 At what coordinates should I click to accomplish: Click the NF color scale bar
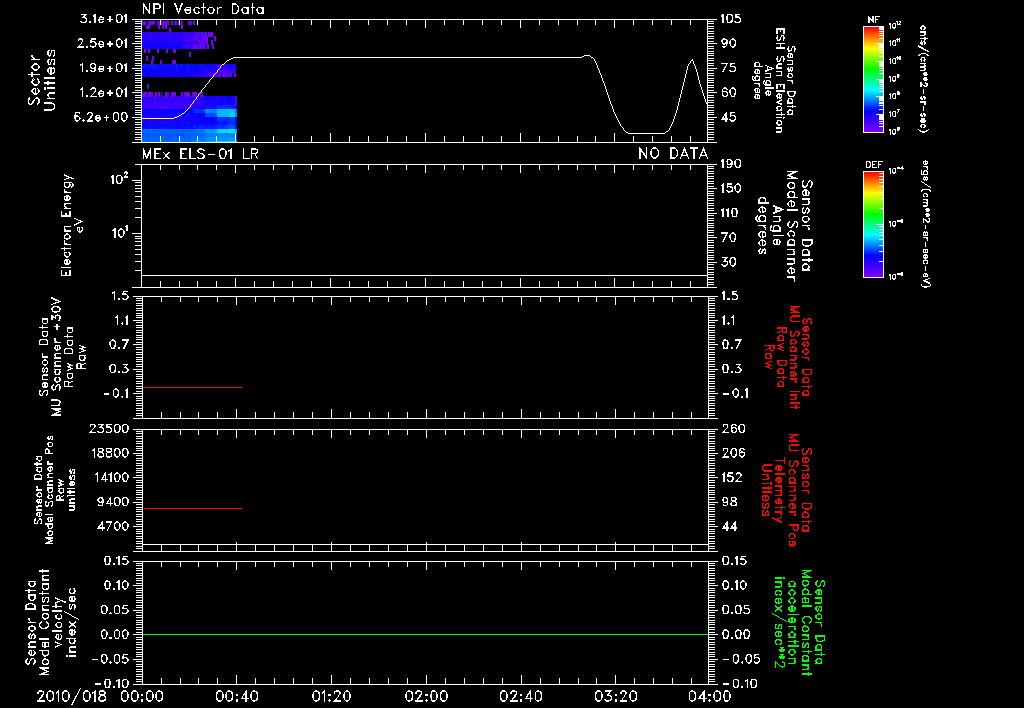(874, 78)
